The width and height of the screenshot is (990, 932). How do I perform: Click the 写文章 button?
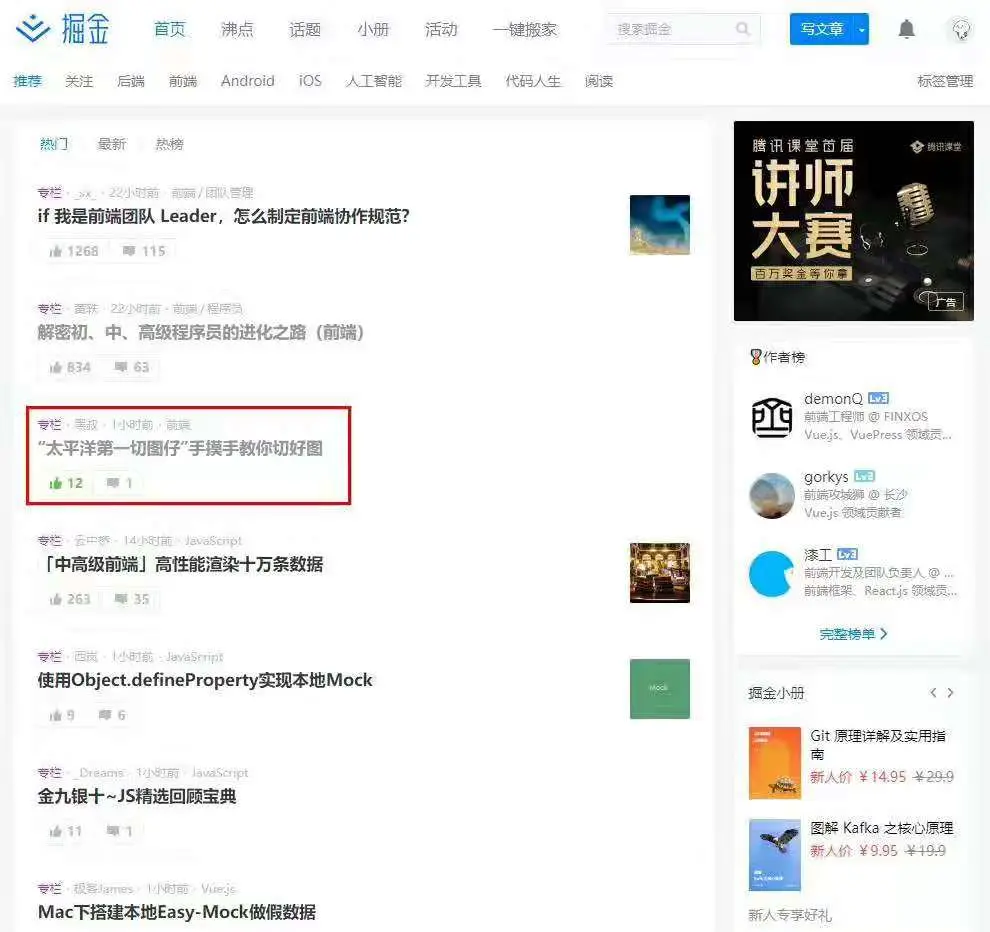pos(821,29)
